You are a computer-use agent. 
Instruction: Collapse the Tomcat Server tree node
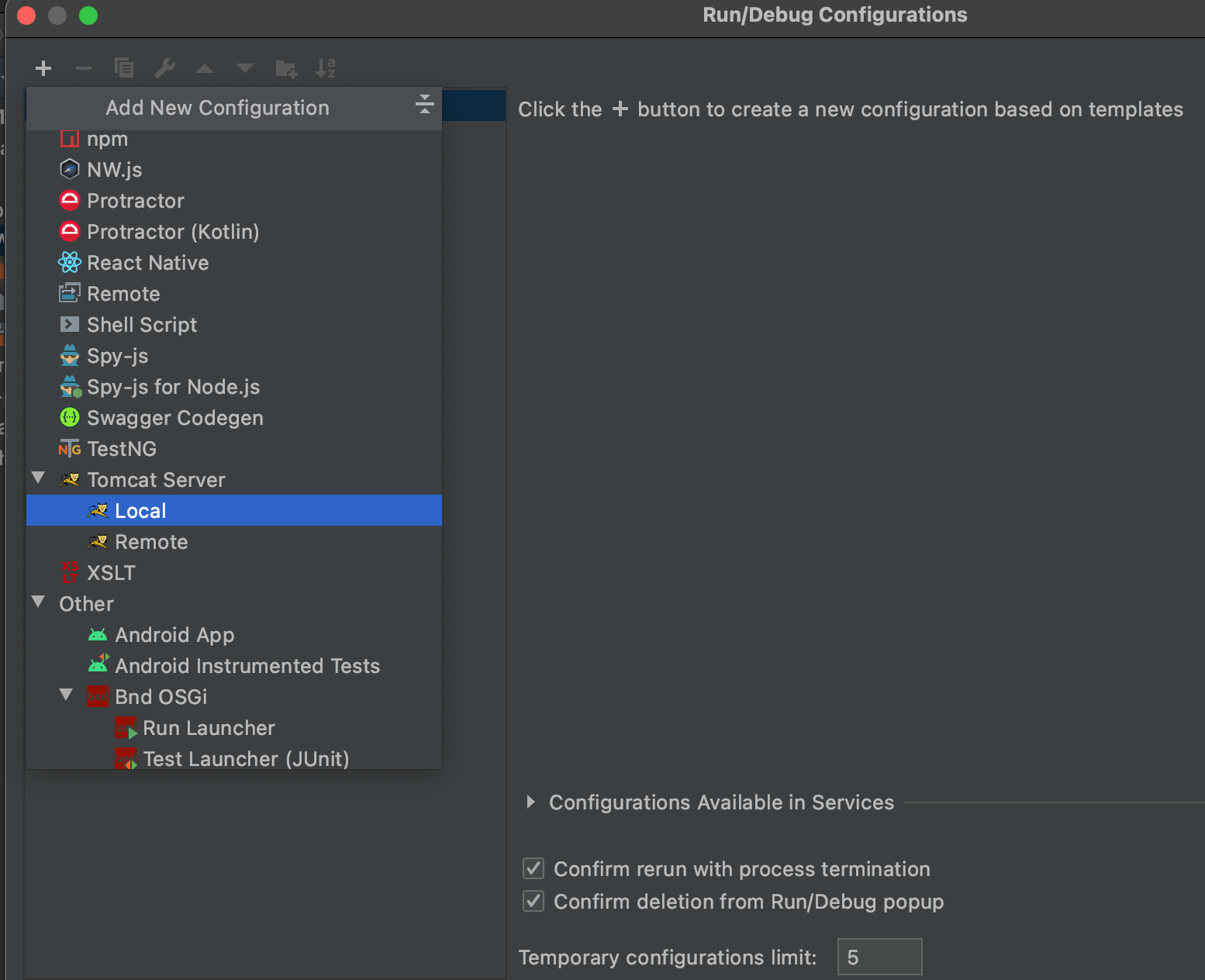coord(38,478)
